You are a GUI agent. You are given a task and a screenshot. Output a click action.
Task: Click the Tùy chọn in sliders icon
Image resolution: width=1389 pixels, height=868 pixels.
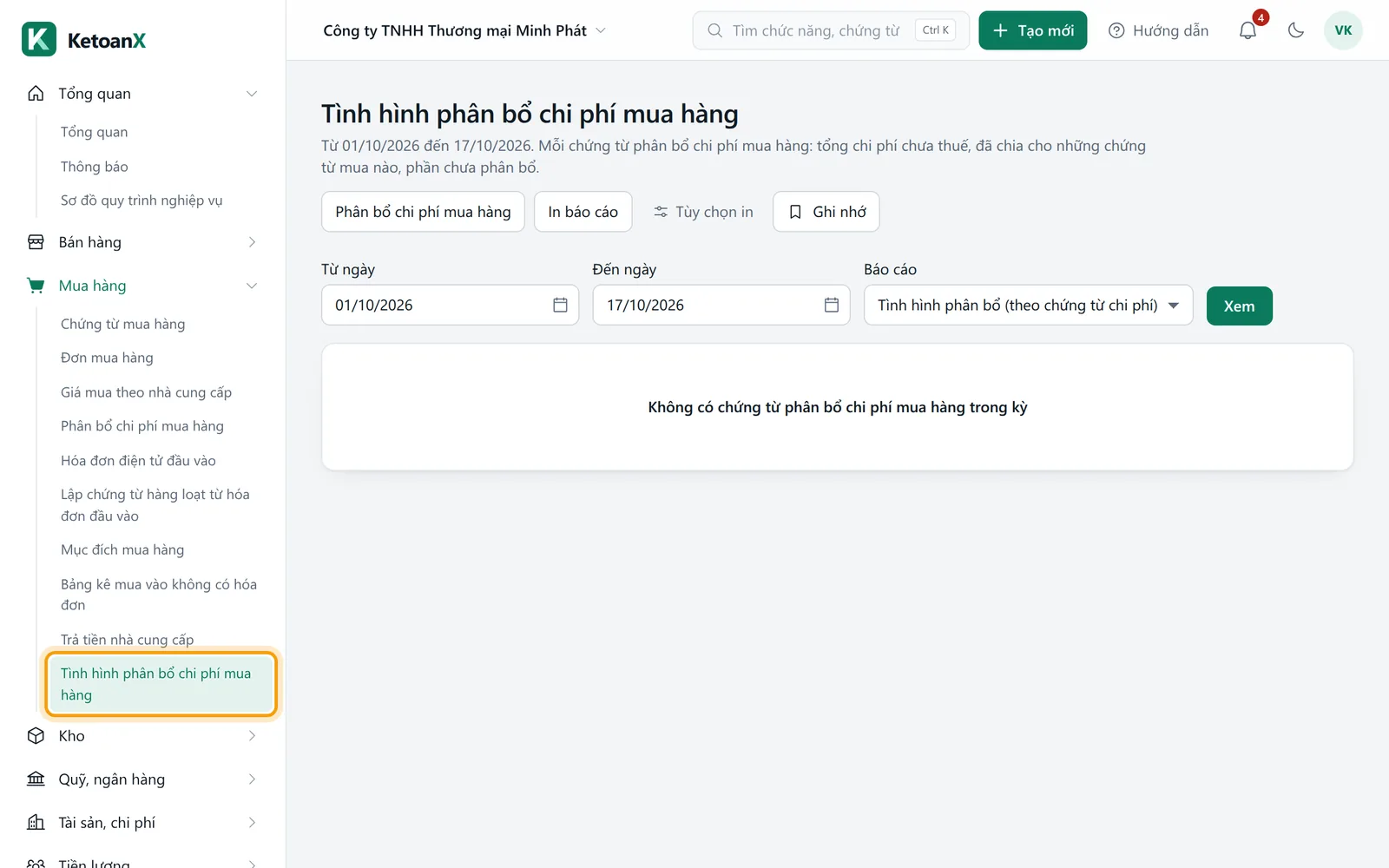coord(661,212)
